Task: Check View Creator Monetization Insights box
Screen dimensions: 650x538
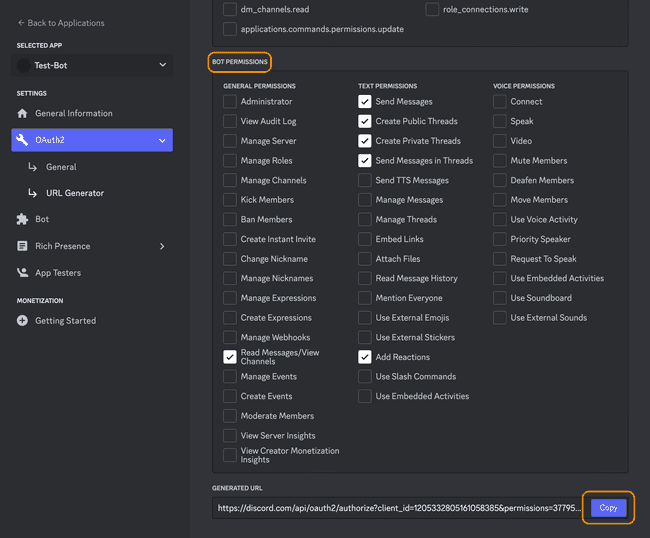Action: pos(230,455)
